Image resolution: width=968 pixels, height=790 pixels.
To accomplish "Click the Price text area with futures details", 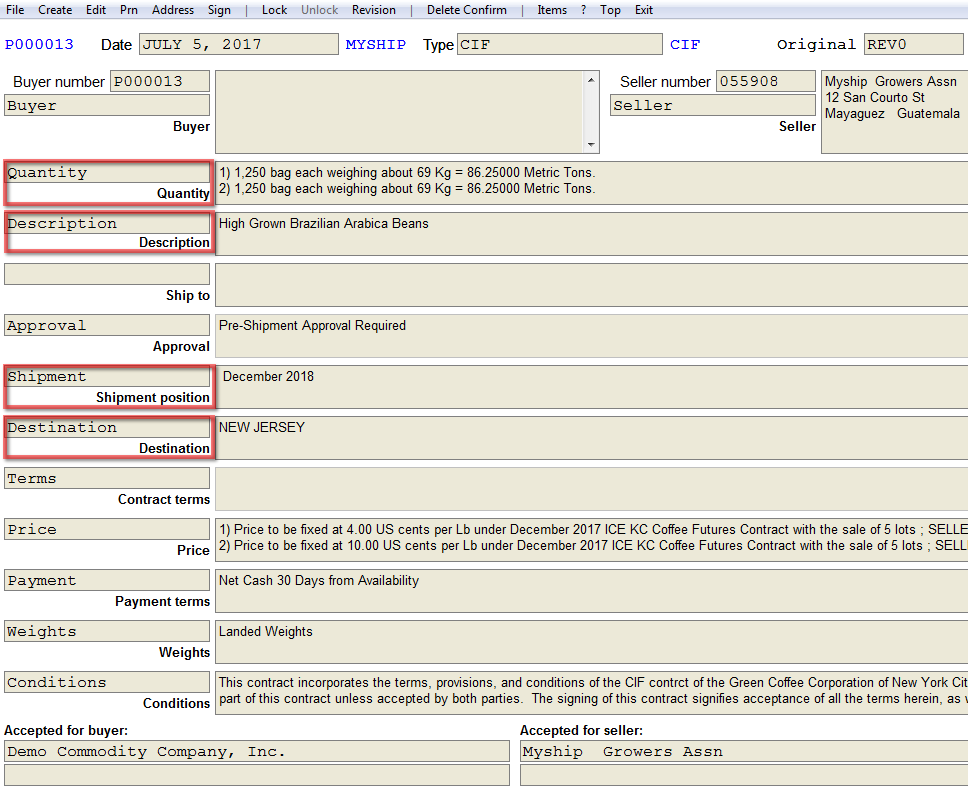I will click(591, 540).
